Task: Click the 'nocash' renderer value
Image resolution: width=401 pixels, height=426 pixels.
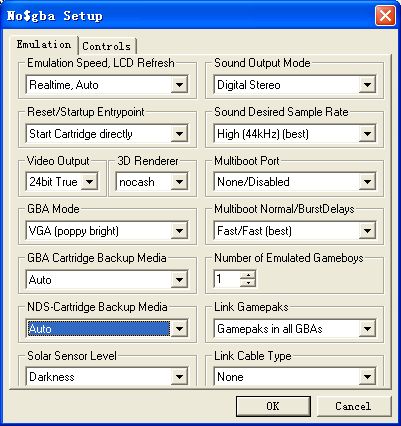Action: tap(137, 182)
